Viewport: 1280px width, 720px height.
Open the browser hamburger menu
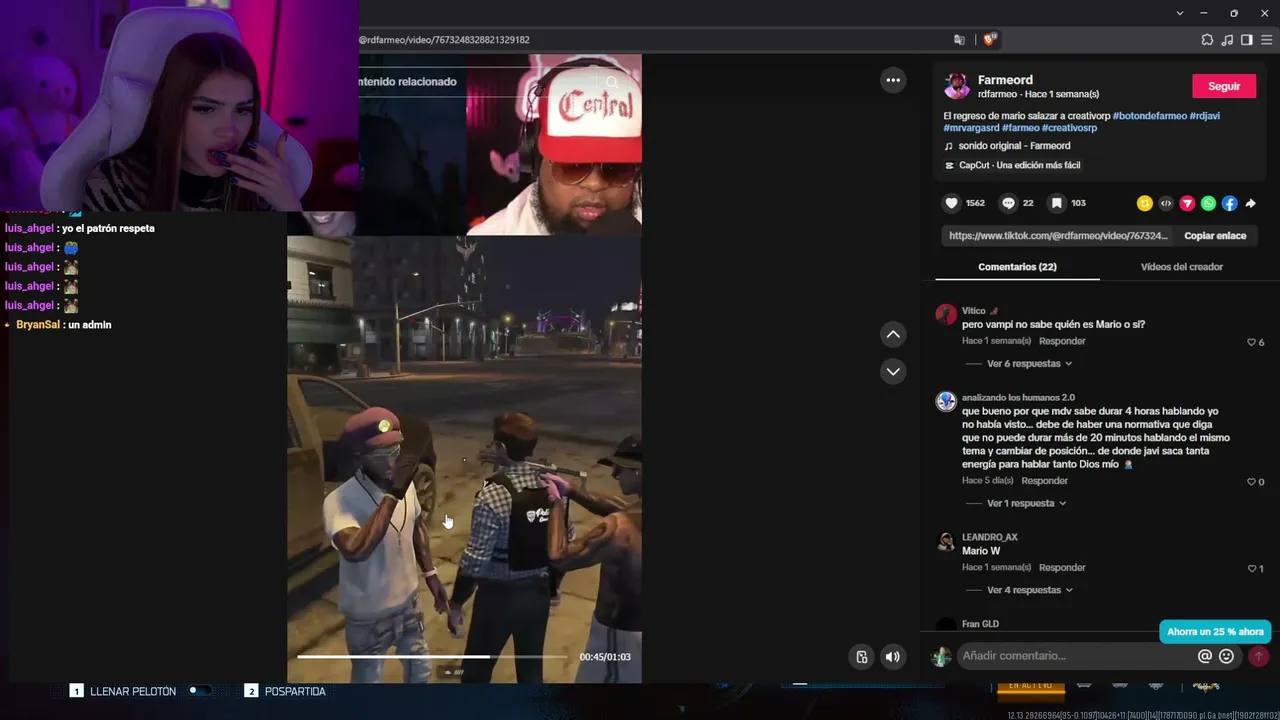(1267, 40)
